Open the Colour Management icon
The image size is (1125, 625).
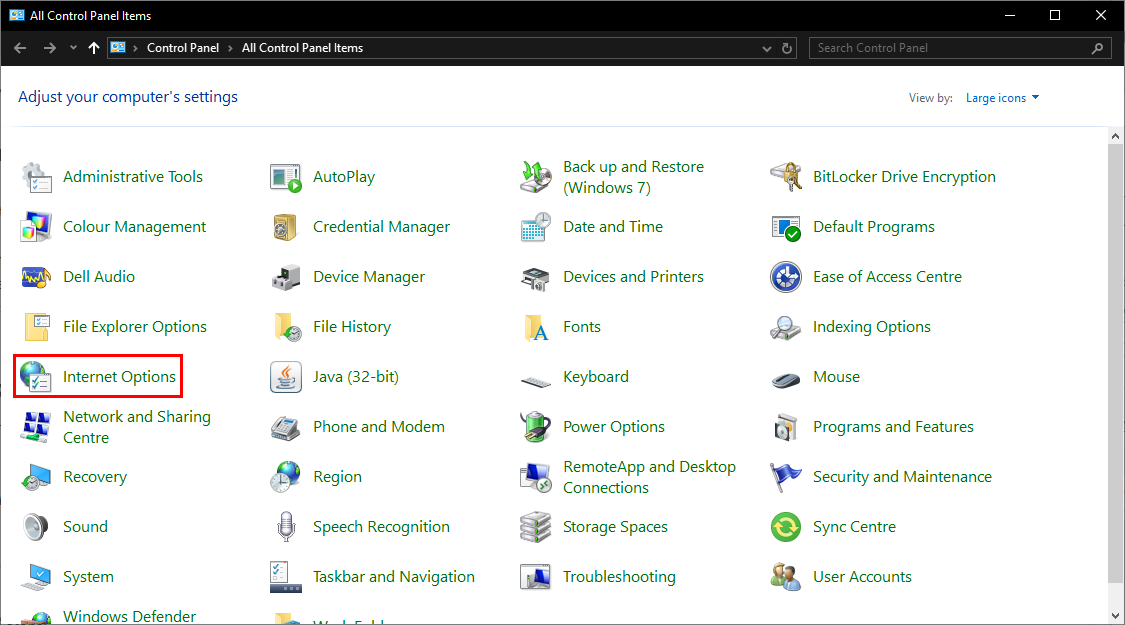(36, 227)
